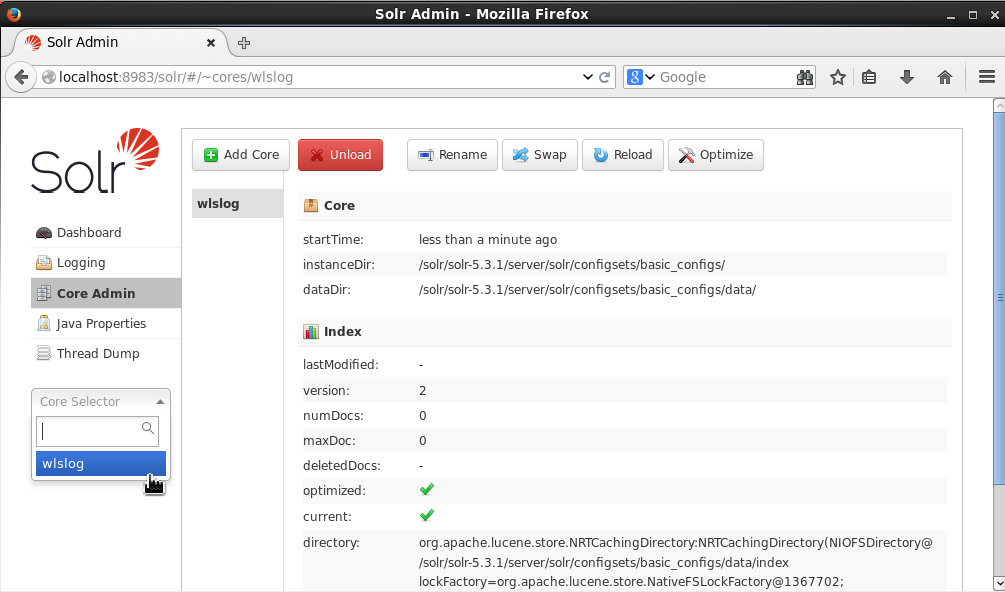This screenshot has height=592, width=1005.
Task: Click the Logging icon
Action: [44, 263]
